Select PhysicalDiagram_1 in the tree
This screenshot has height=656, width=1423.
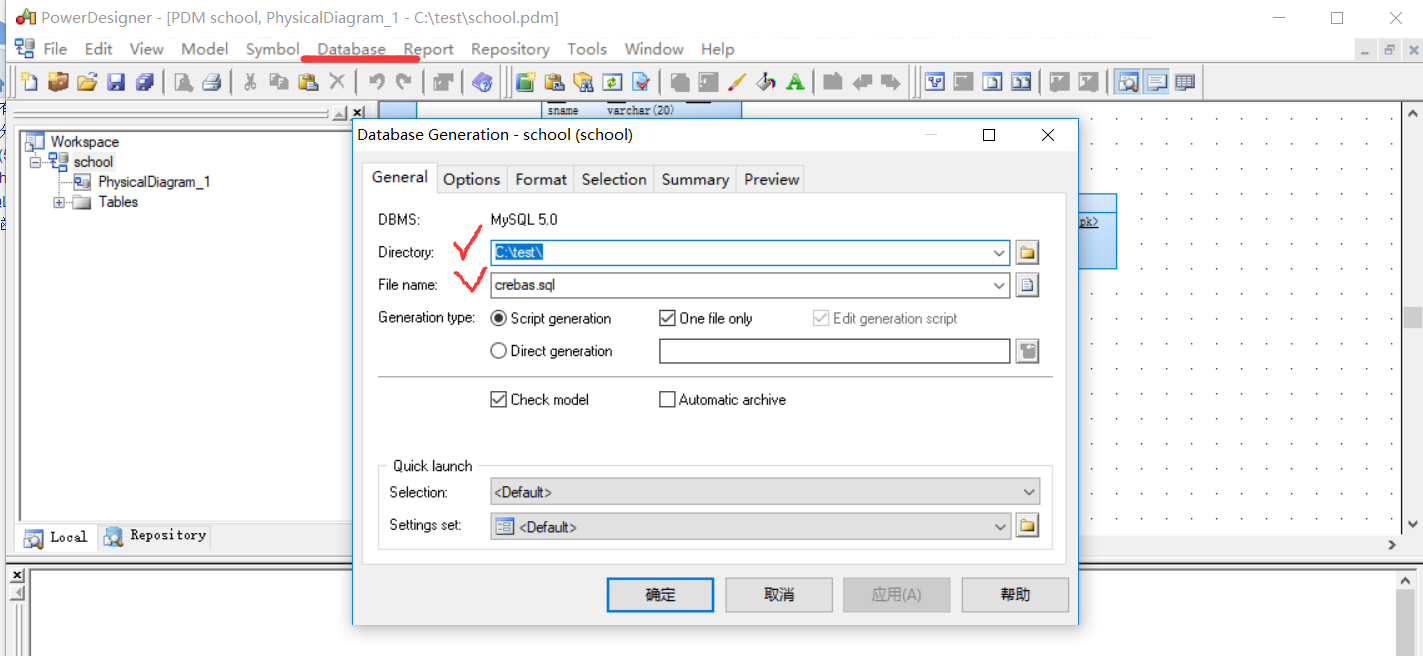point(154,182)
